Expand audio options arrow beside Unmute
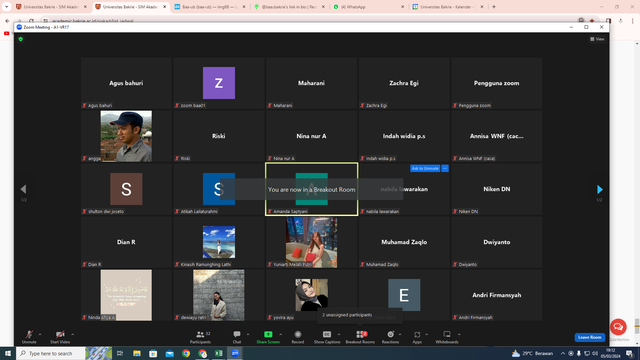Image resolution: width=640 pixels, height=360 pixels. [x=40, y=334]
